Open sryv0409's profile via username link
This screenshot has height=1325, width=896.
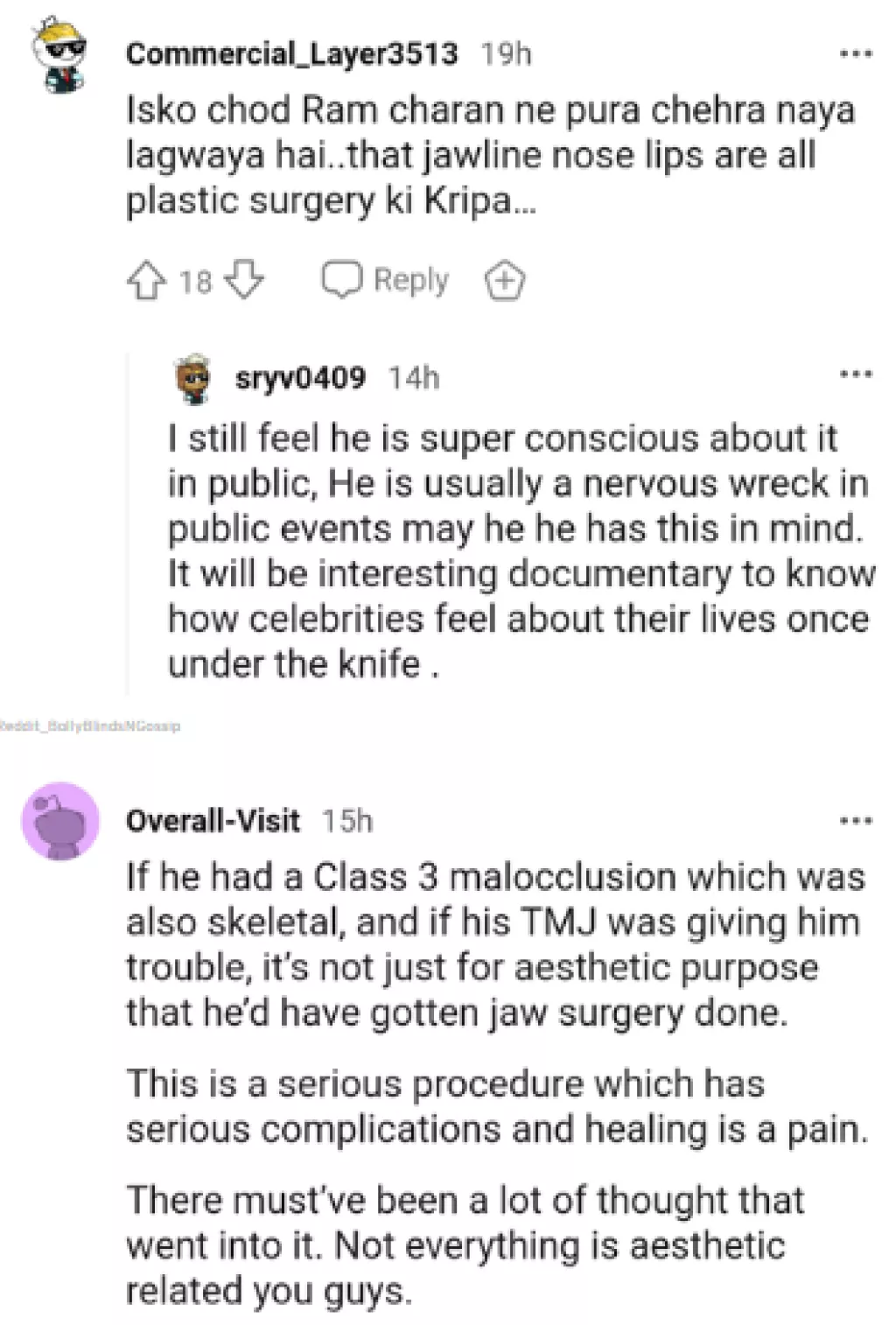[298, 378]
